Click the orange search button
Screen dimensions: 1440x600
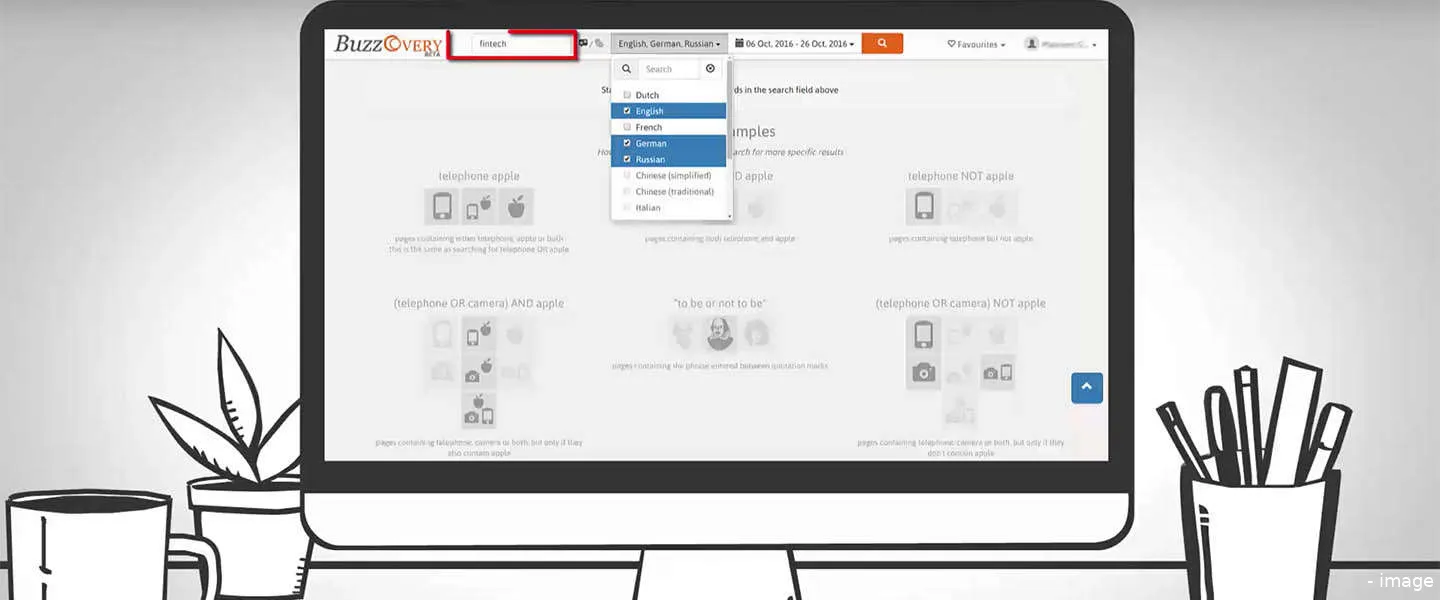pyautogui.click(x=881, y=44)
